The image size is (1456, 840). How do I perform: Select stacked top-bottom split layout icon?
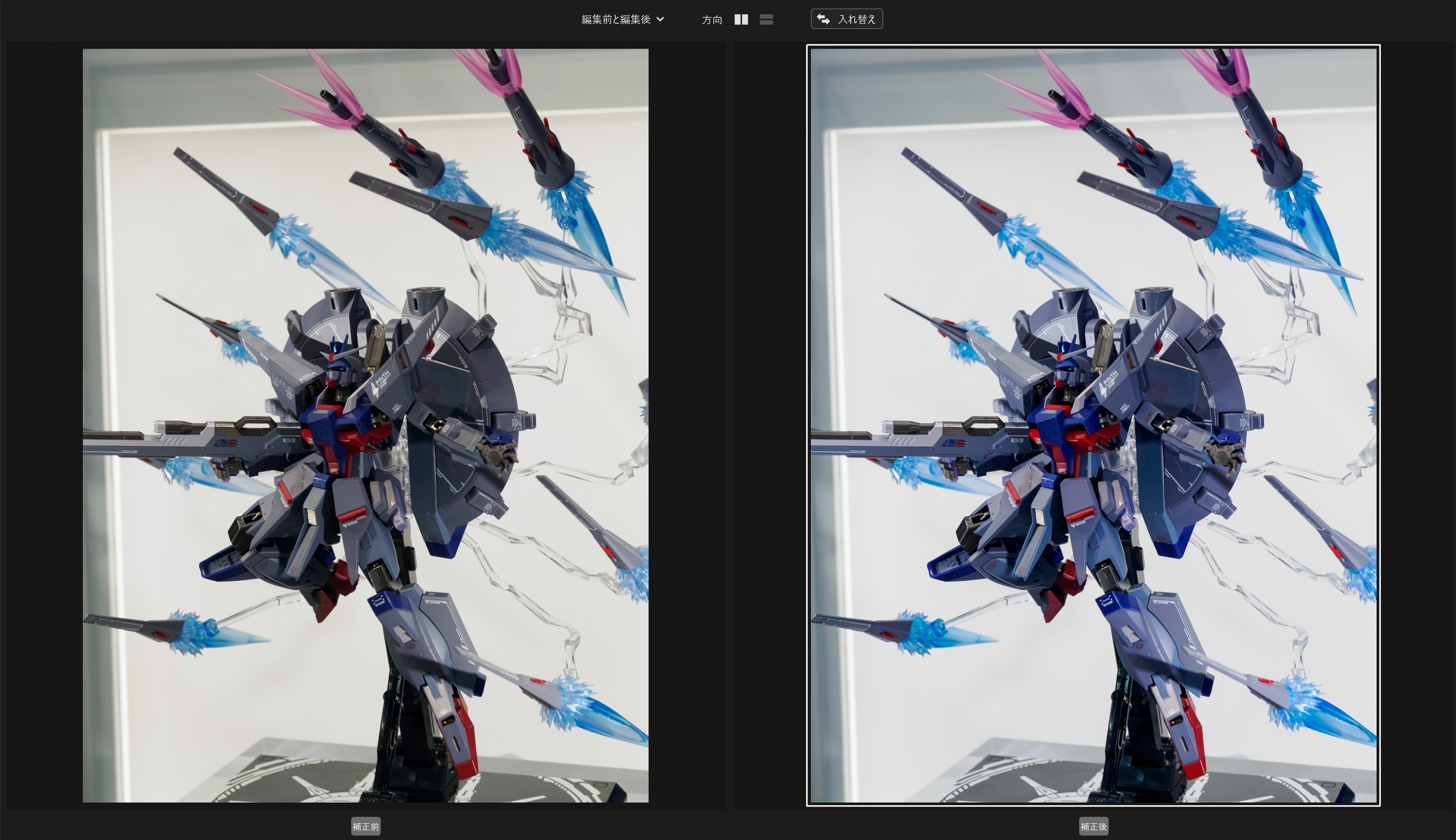tap(766, 20)
